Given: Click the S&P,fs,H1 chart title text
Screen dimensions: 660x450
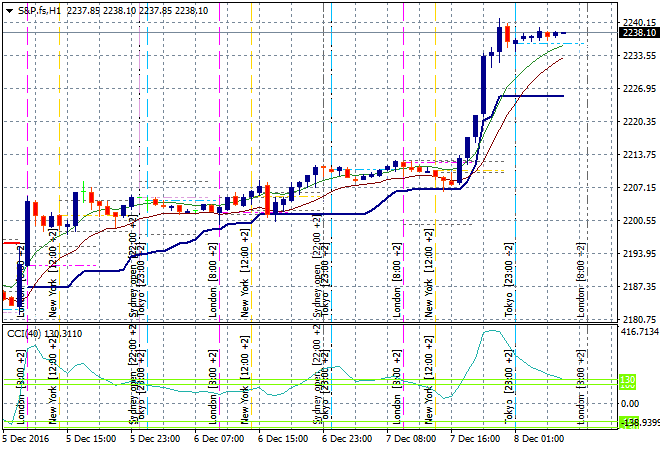Looking at the screenshot, I should pyautogui.click(x=41, y=10).
